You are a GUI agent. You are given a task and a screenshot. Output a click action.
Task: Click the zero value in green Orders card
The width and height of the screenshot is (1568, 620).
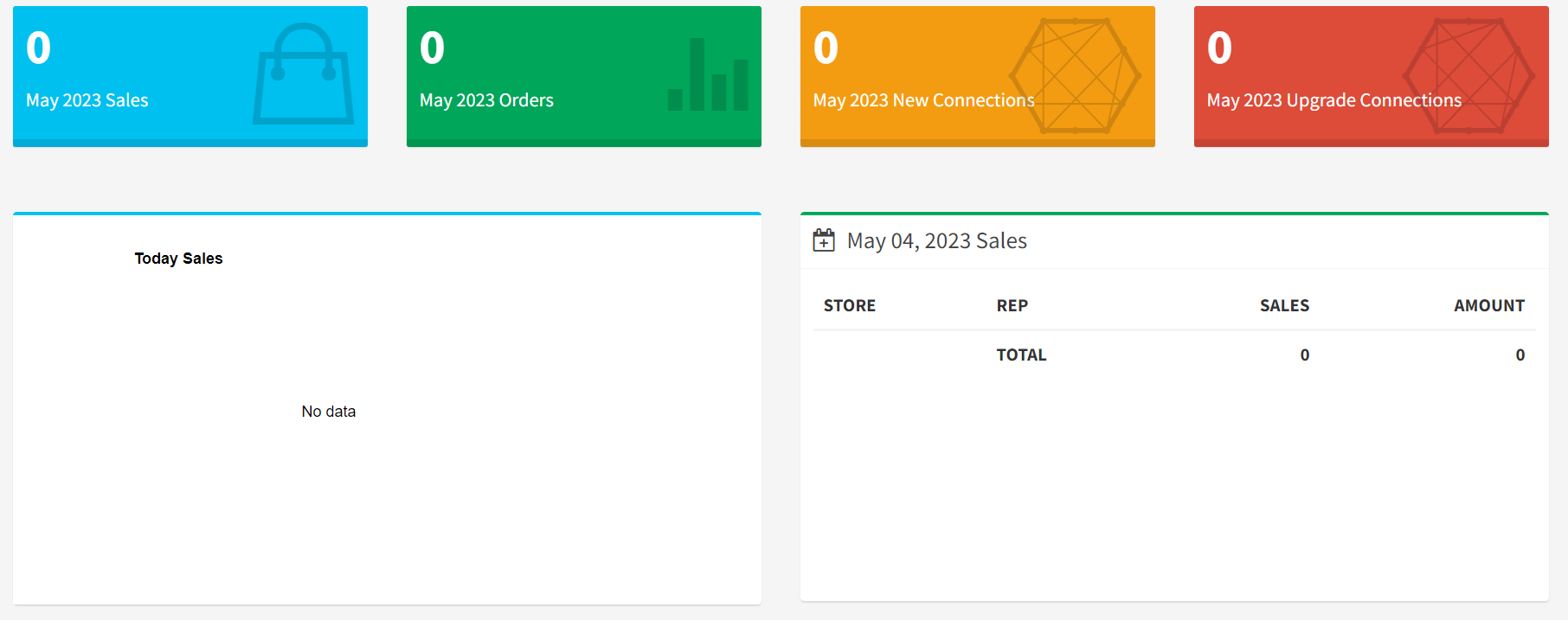coord(432,48)
